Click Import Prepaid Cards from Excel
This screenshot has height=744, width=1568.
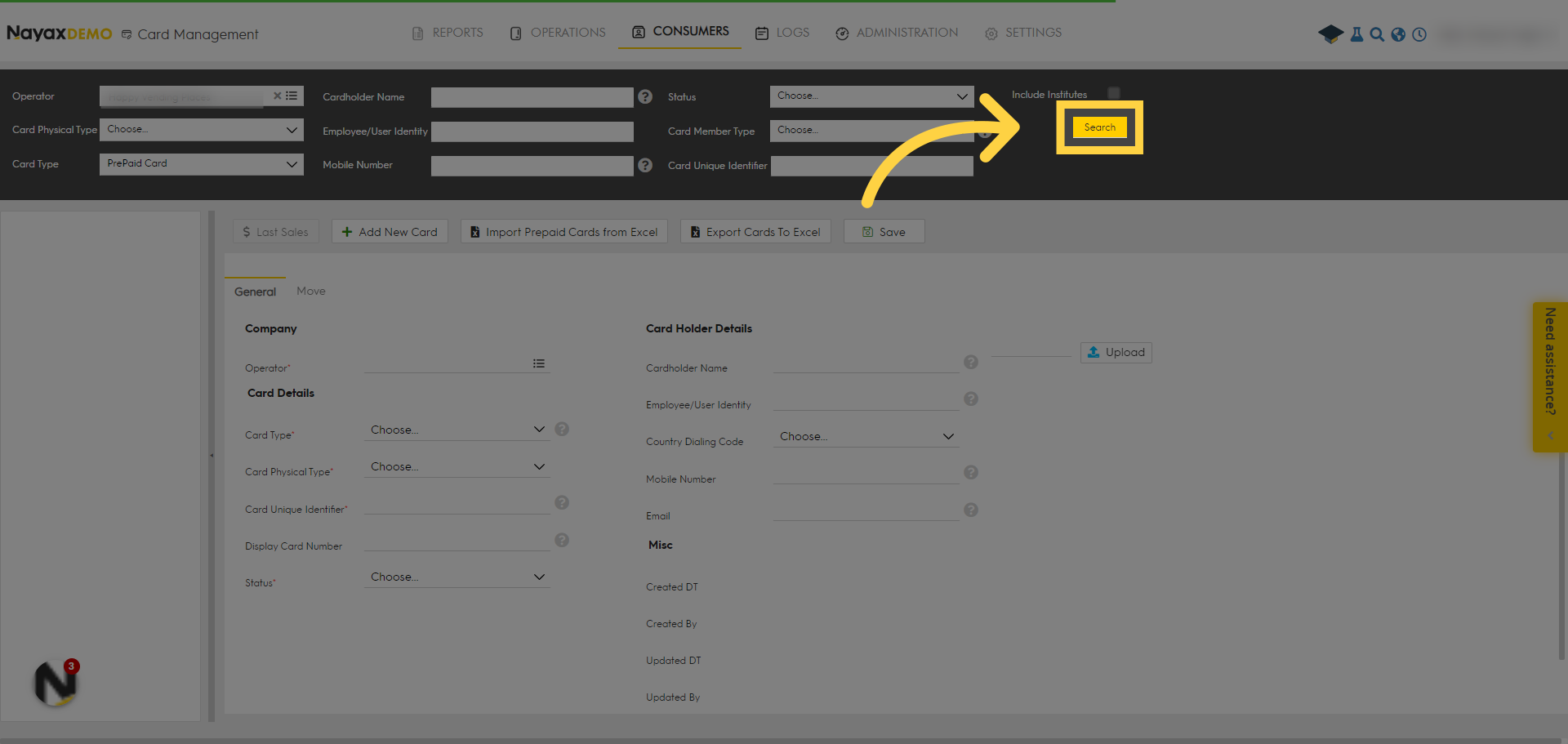(x=564, y=232)
